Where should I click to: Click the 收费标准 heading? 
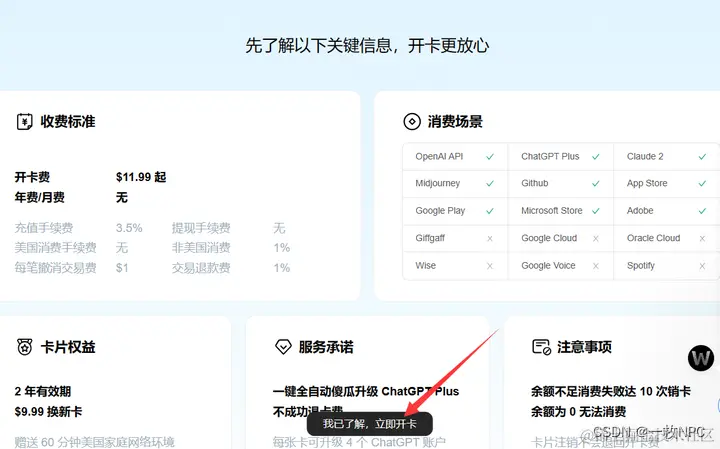click(x=68, y=122)
